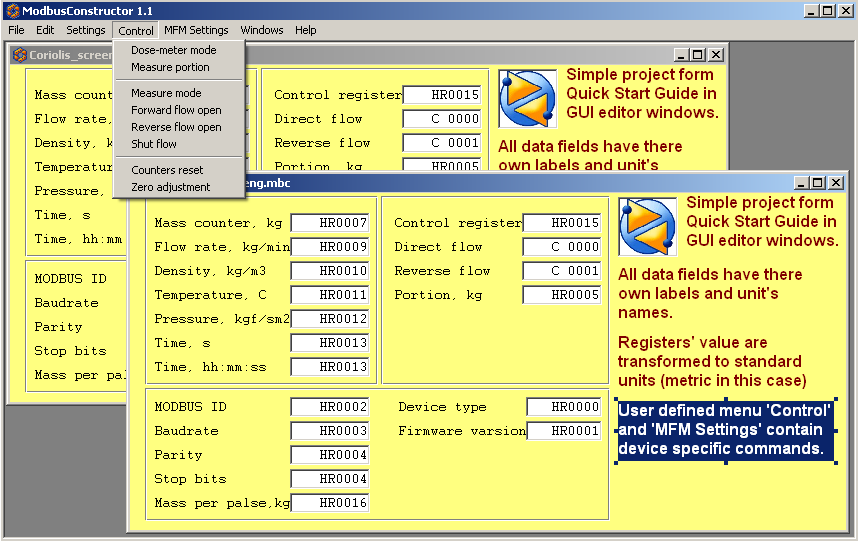Click Flow rate HR0009 field in front window
This screenshot has height=541, width=858.
[330, 247]
